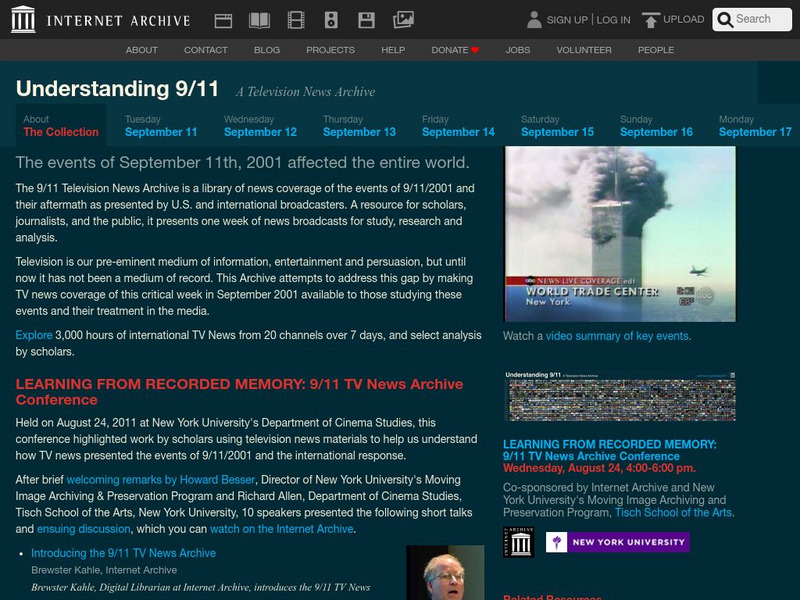Viewport: 800px width, 600px height.
Task: Open blue Learning From Recorded Memory sidebar link
Action: coord(610,451)
